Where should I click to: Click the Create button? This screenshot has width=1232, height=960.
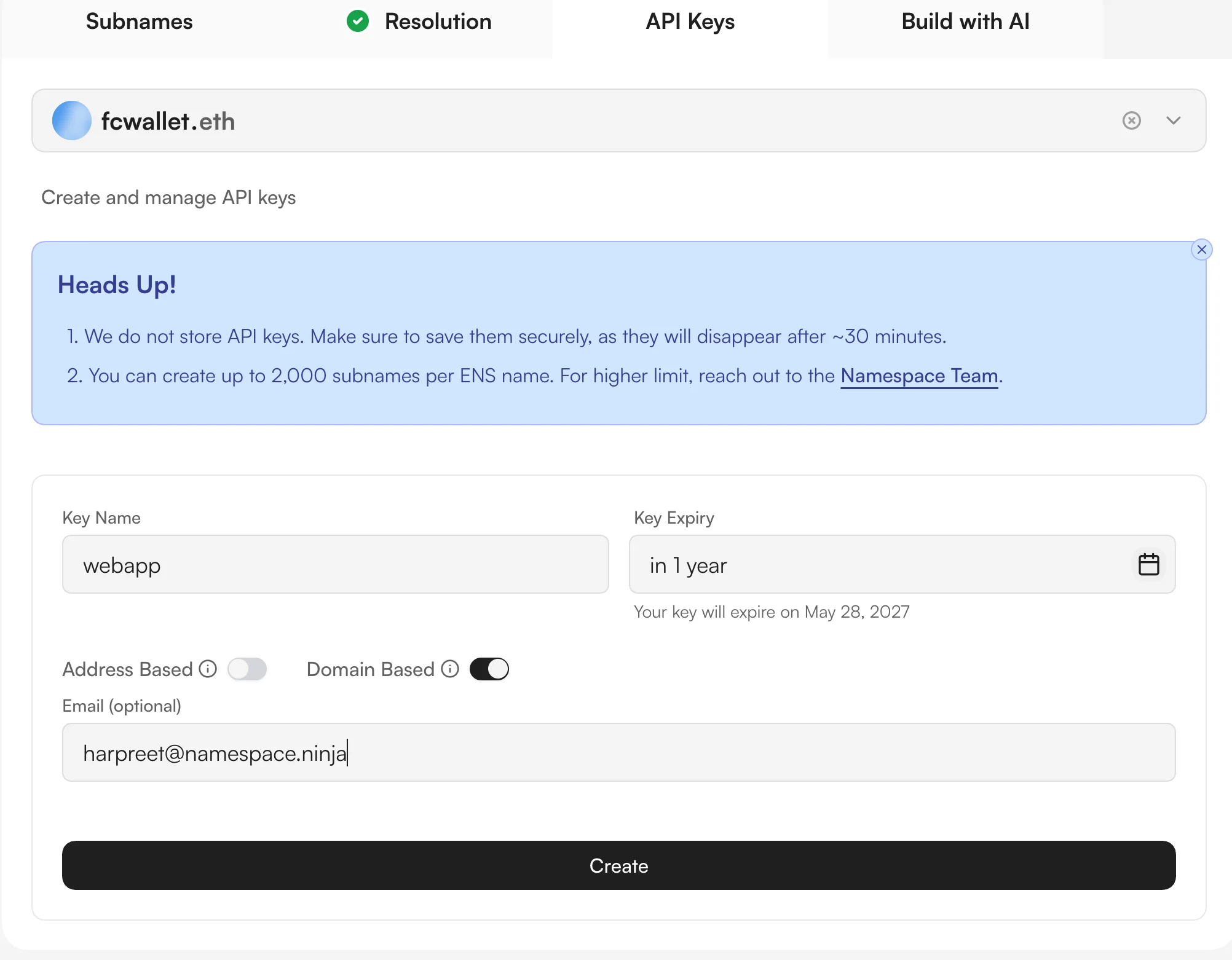click(x=618, y=865)
